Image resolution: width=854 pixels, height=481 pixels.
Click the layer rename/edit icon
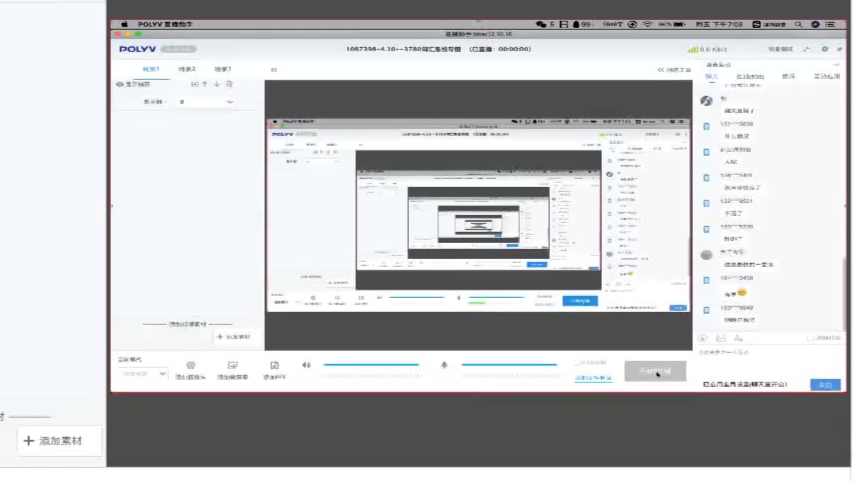pos(194,84)
